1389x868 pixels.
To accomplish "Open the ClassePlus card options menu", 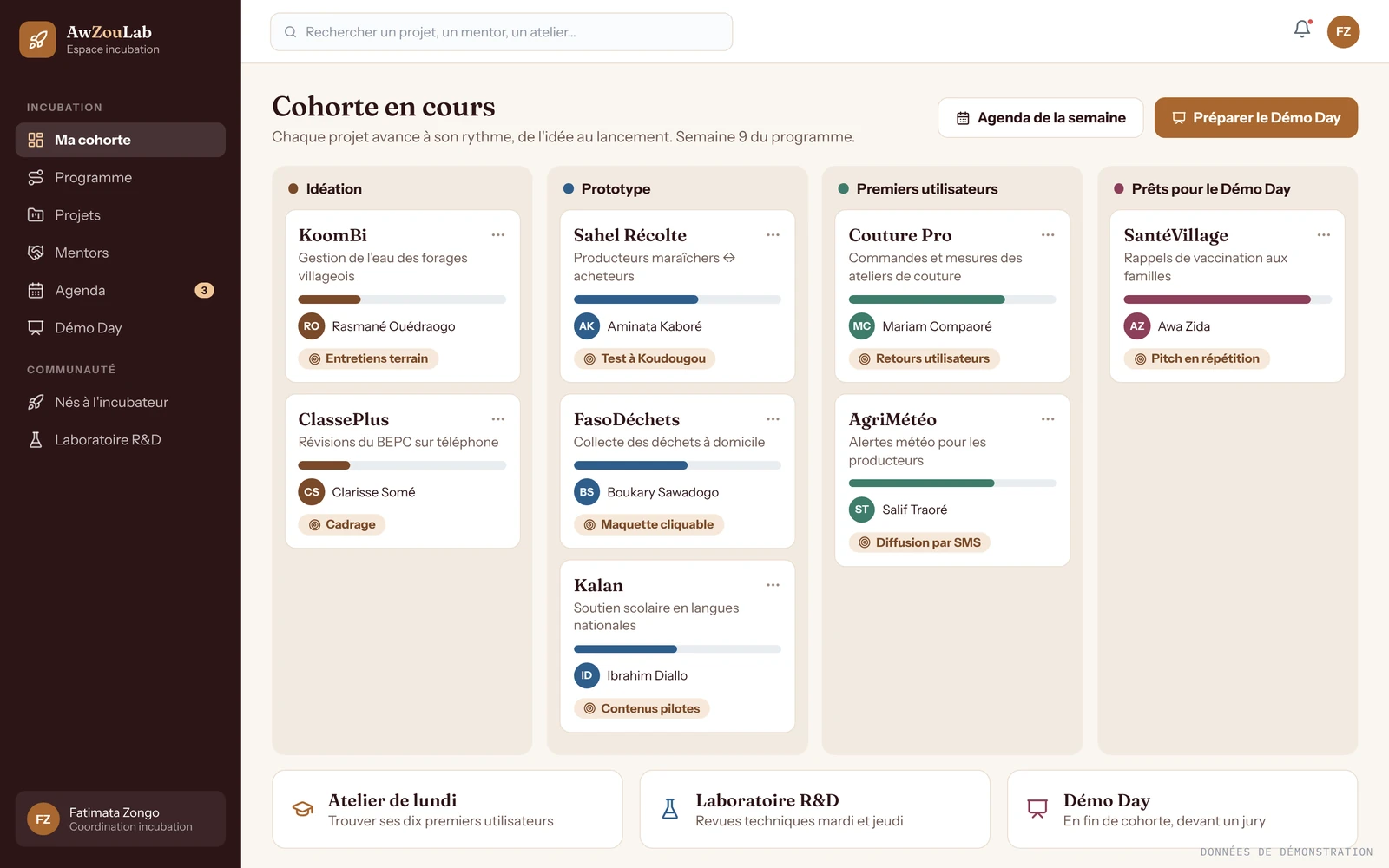I will [498, 419].
